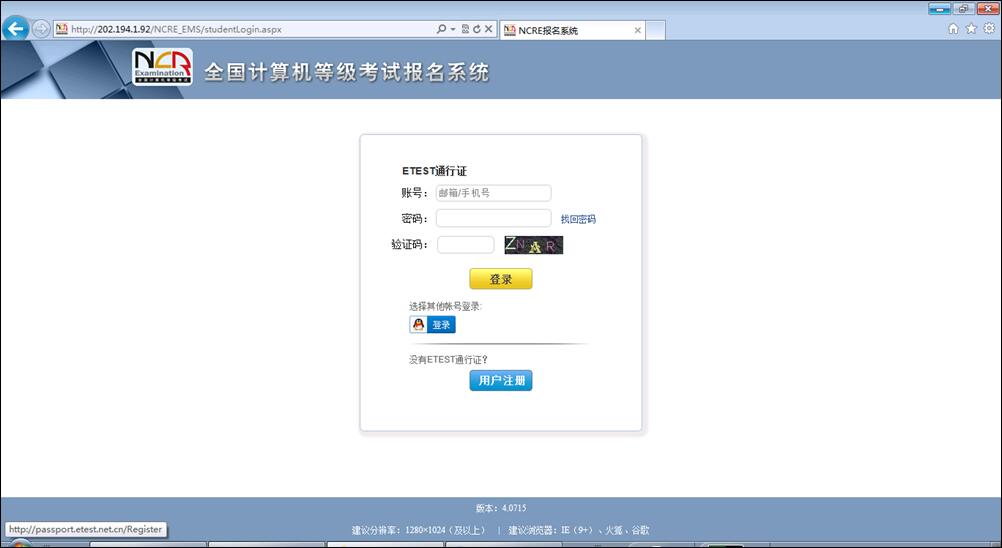The height and width of the screenshot is (548, 1002).
Task: Click the 选择其他帐号登录 text
Action: pos(445,307)
